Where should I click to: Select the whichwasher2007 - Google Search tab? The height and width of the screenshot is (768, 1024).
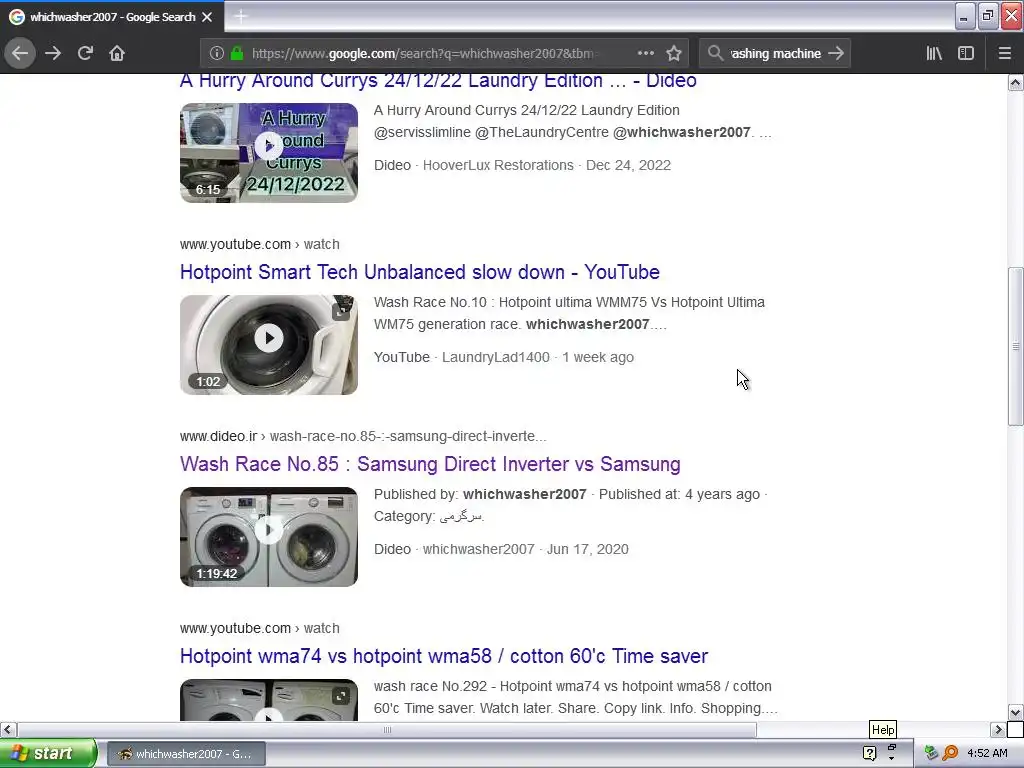(x=112, y=16)
